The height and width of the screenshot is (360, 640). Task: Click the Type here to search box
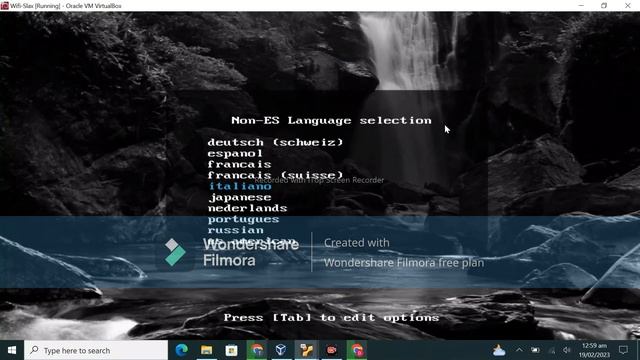click(96, 350)
